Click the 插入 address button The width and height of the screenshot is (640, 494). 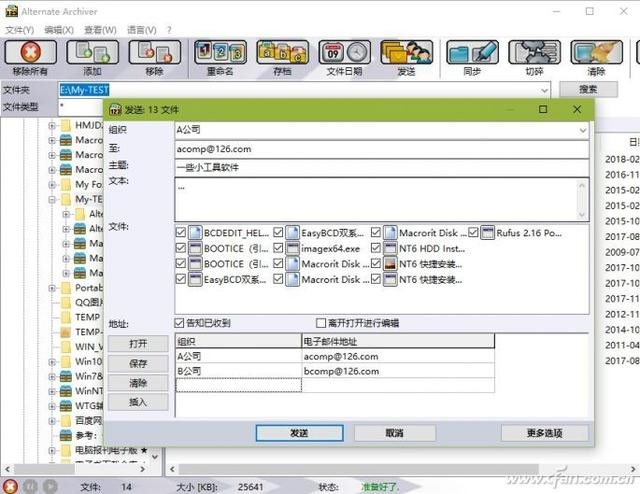pos(138,402)
